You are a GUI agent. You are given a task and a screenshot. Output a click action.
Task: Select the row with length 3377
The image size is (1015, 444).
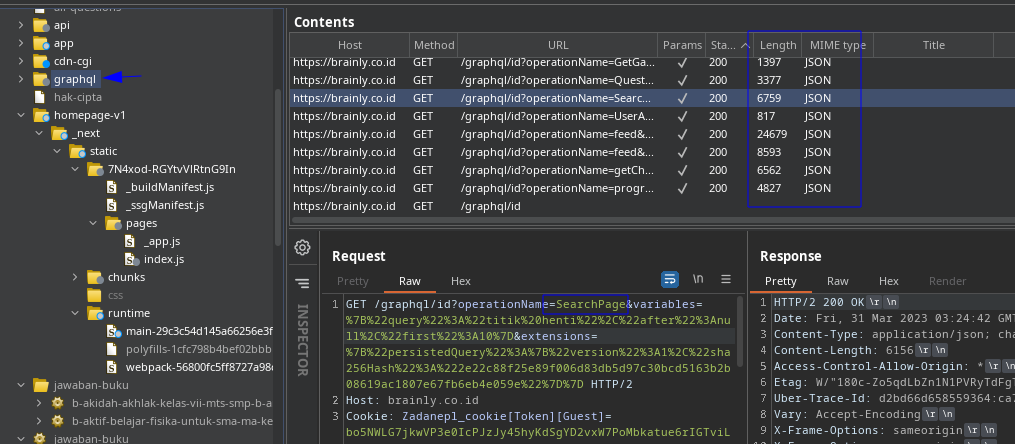coord(652,81)
